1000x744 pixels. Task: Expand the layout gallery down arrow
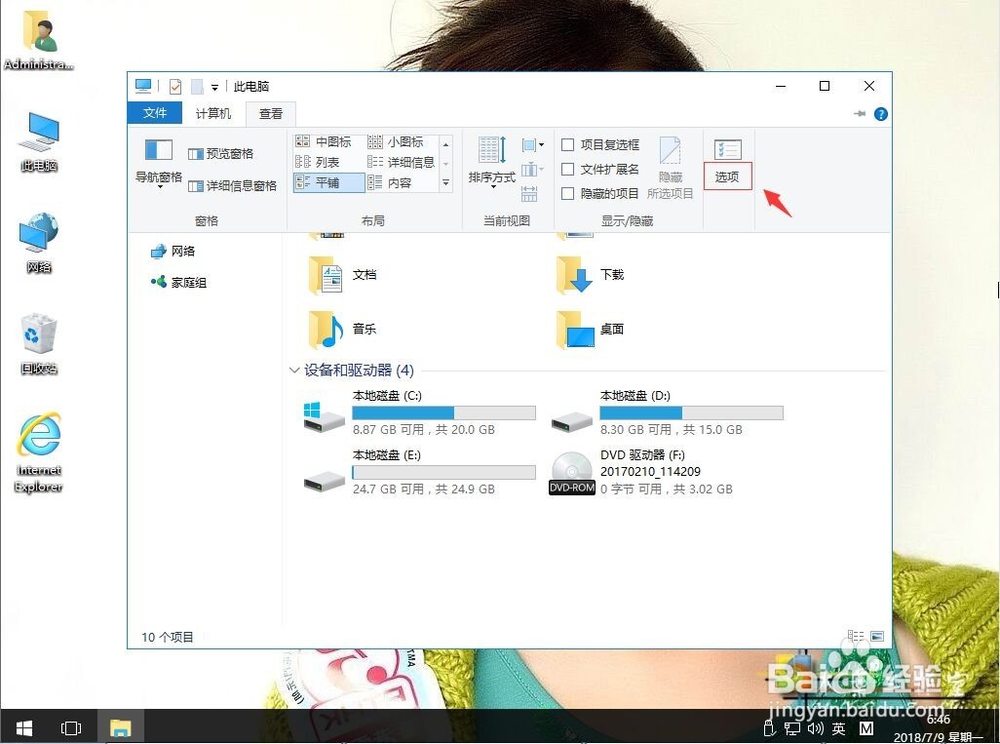(x=446, y=184)
